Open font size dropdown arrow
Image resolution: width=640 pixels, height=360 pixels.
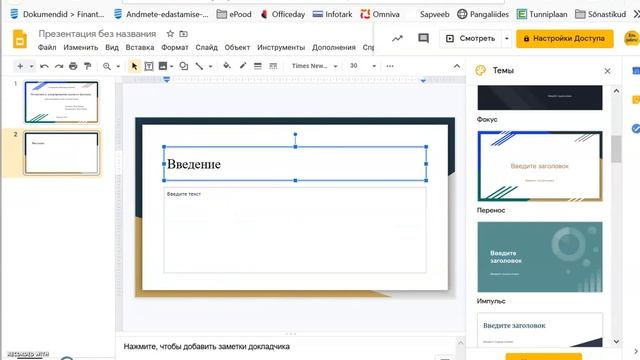[374, 66]
